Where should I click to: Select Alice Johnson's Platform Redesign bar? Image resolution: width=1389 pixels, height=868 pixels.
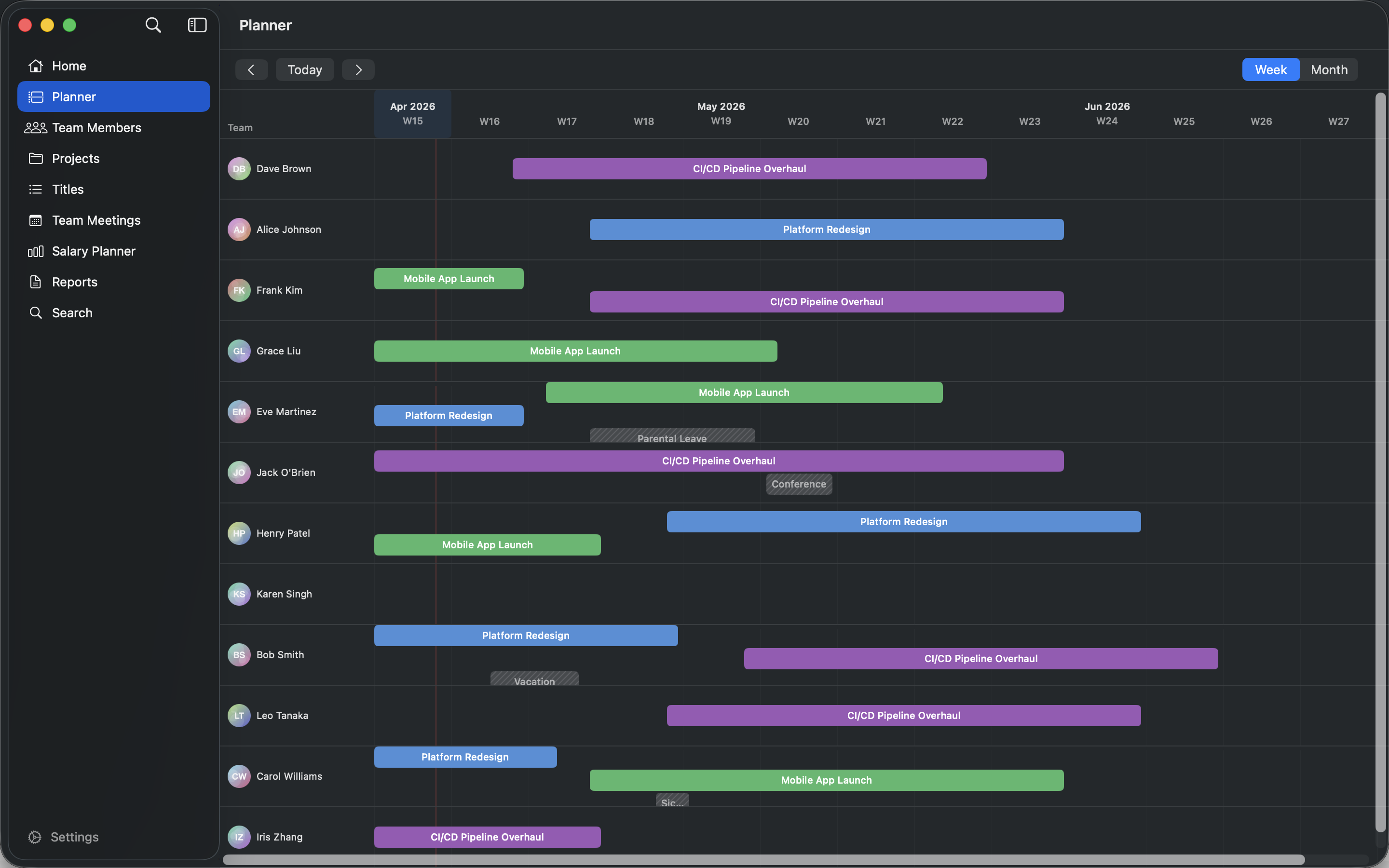pyautogui.click(x=827, y=230)
